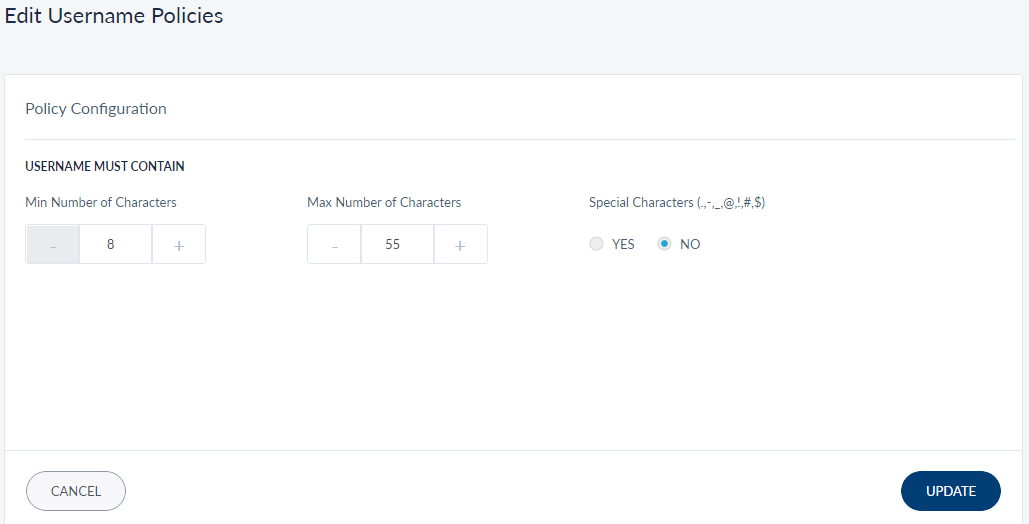This screenshot has height=524, width=1029.
Task: Click the YES text beside its radio
Action: coord(623,244)
